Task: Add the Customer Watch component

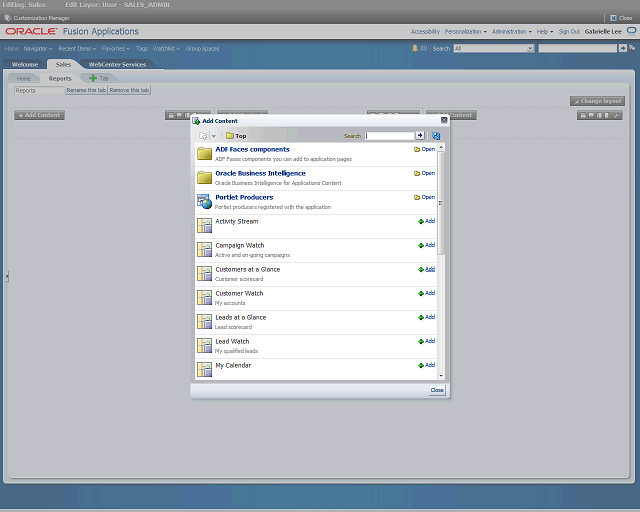Action: coord(427,293)
